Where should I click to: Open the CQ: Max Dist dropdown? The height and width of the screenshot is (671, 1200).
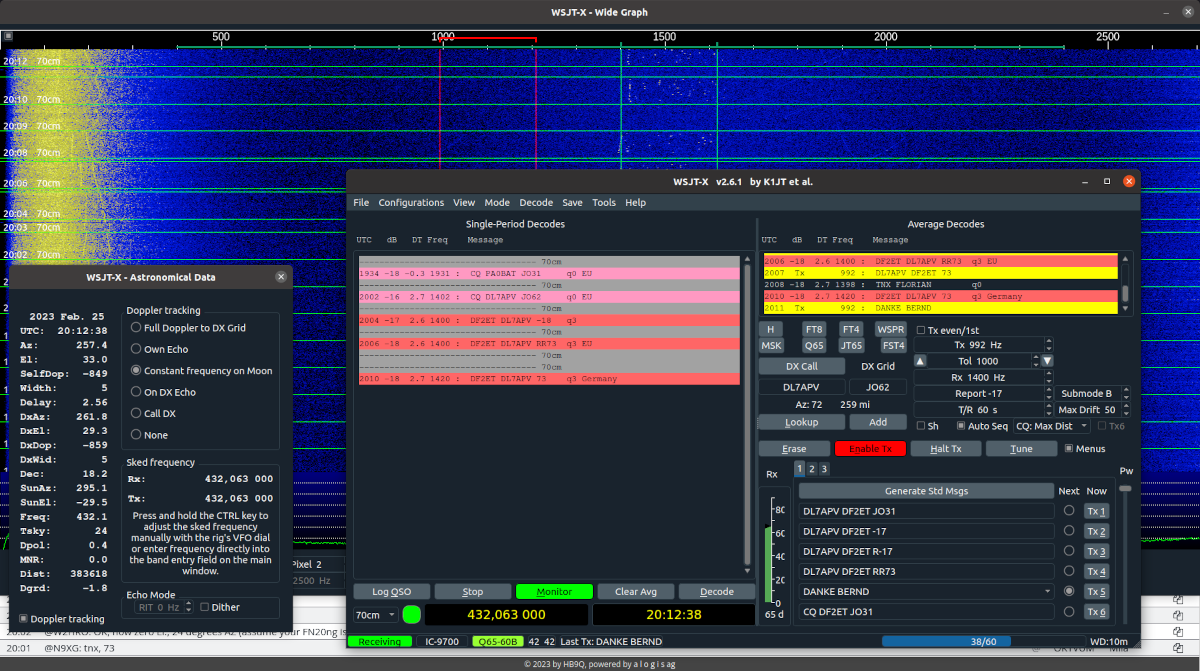pos(1050,426)
